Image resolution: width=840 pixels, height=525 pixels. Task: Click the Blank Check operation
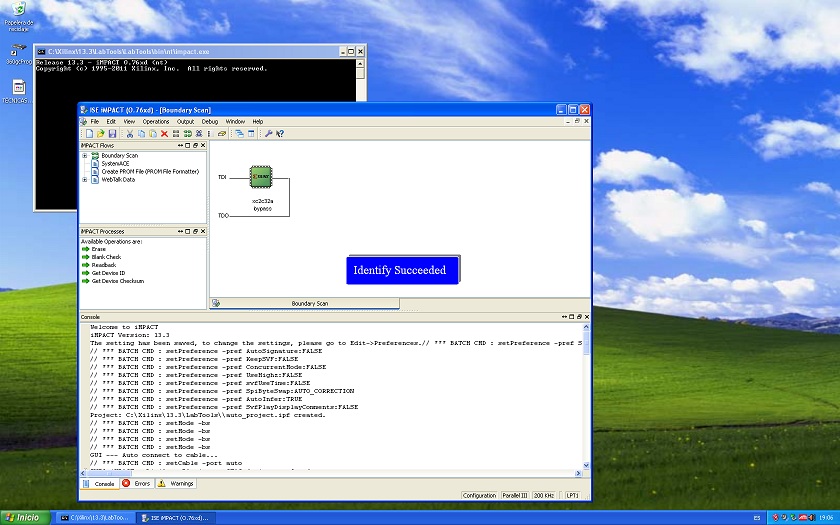click(x=106, y=257)
